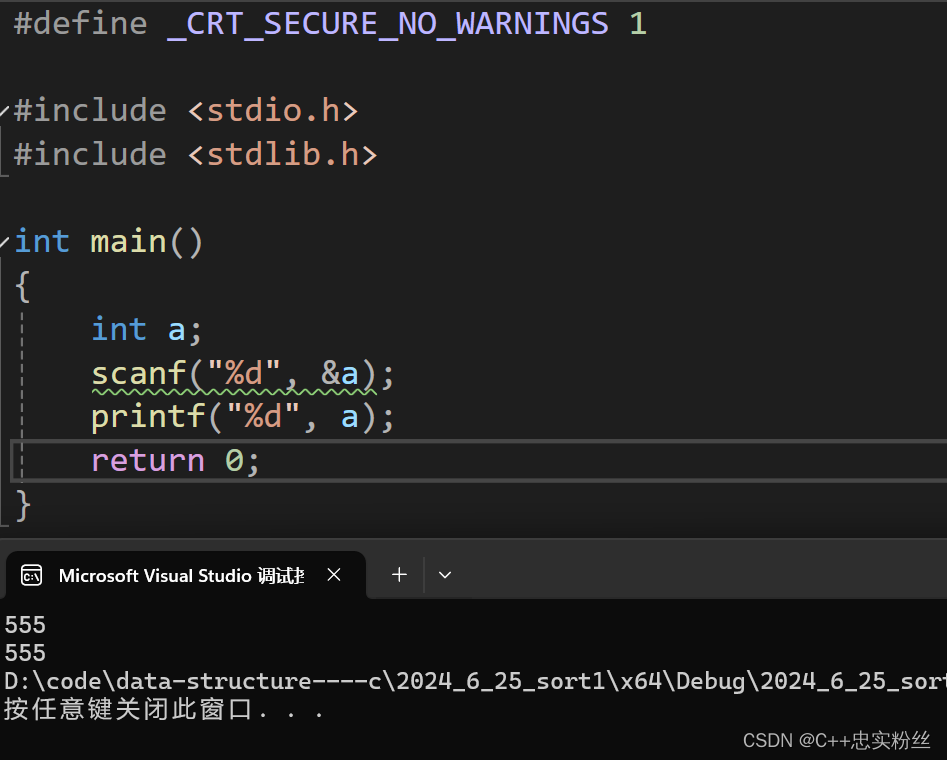This screenshot has width=947, height=760.
Task: Click the console icon on the debug terminal tab
Action: click(30, 575)
